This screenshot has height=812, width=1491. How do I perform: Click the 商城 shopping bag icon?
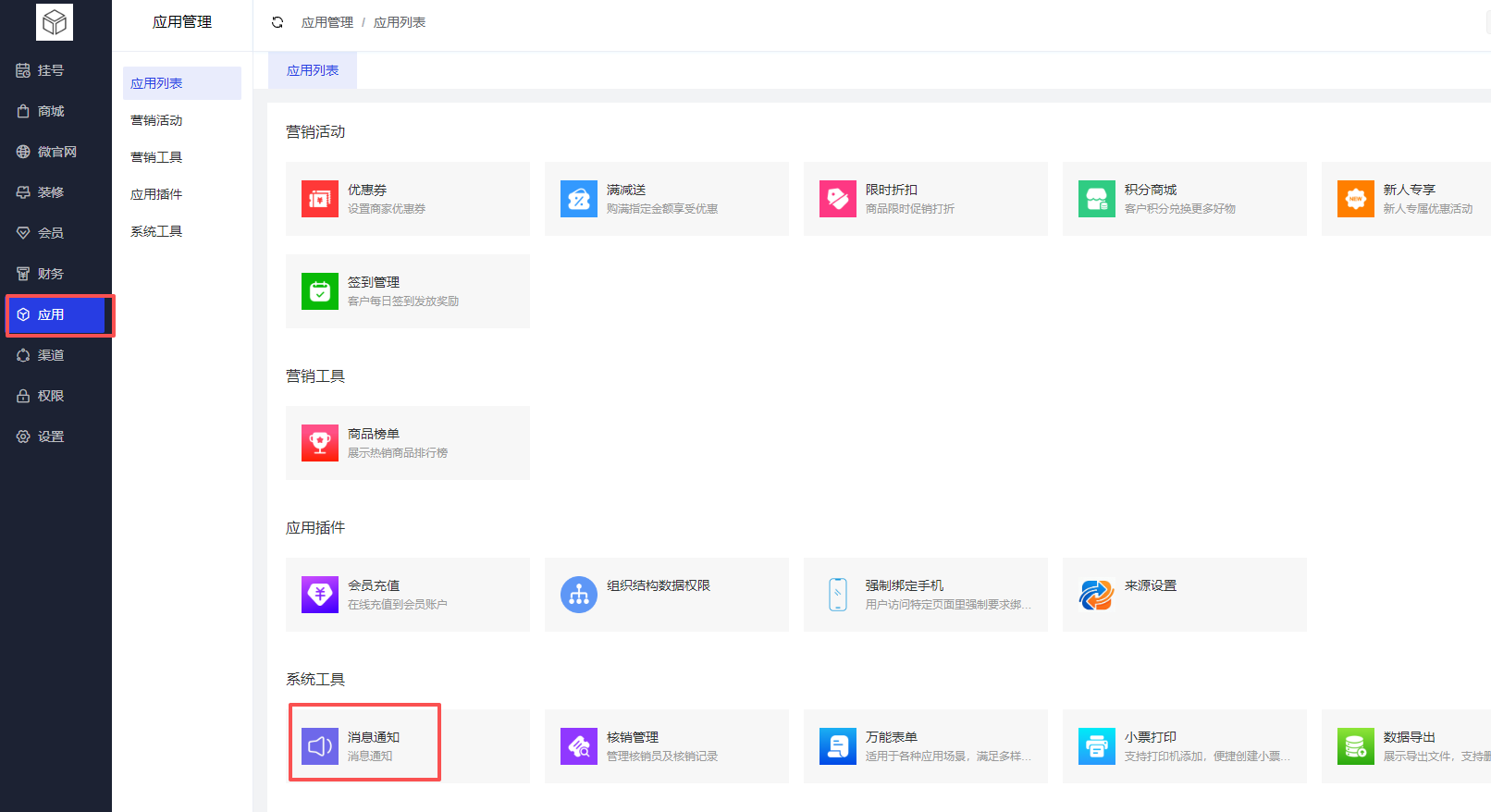pos(23,111)
